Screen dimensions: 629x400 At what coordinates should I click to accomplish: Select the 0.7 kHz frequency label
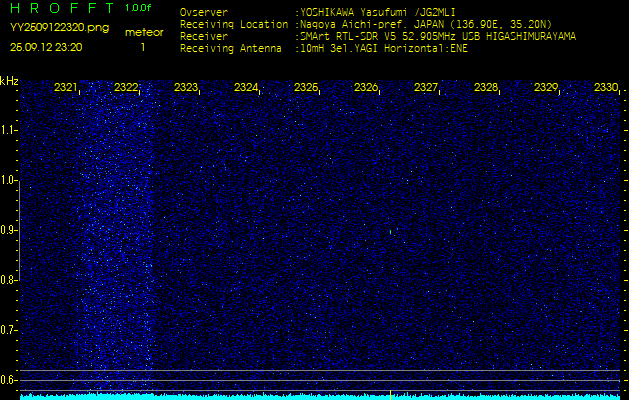(9, 329)
